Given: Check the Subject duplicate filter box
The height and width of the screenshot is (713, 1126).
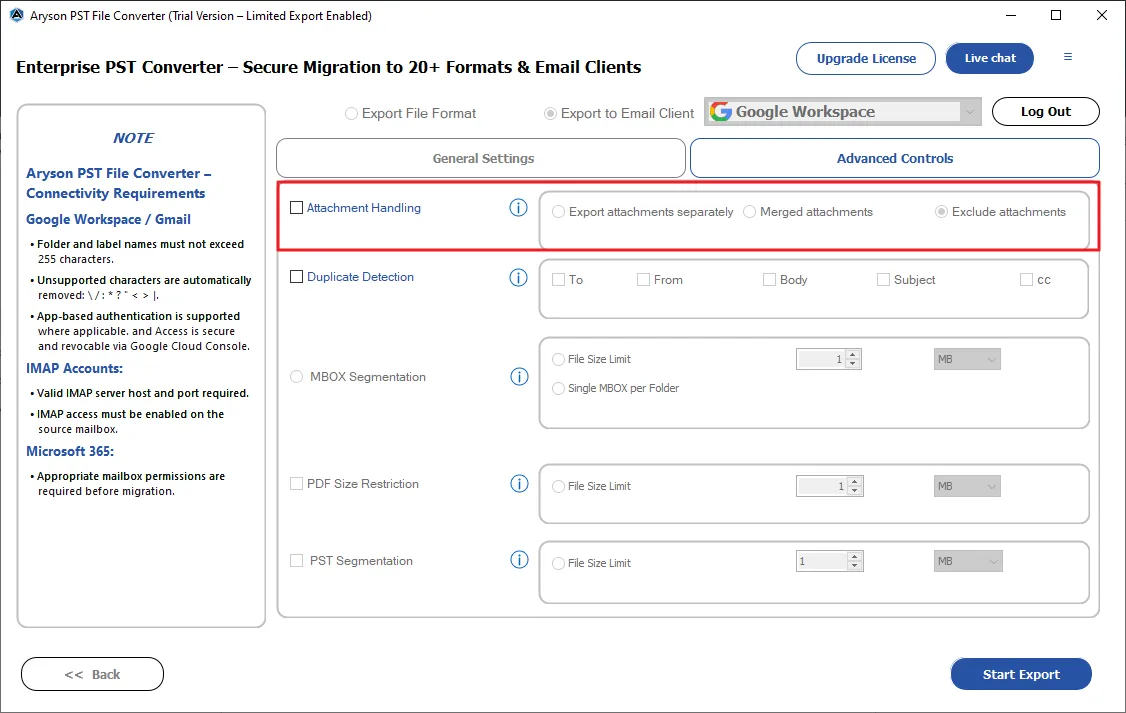Looking at the screenshot, I should click(x=883, y=279).
